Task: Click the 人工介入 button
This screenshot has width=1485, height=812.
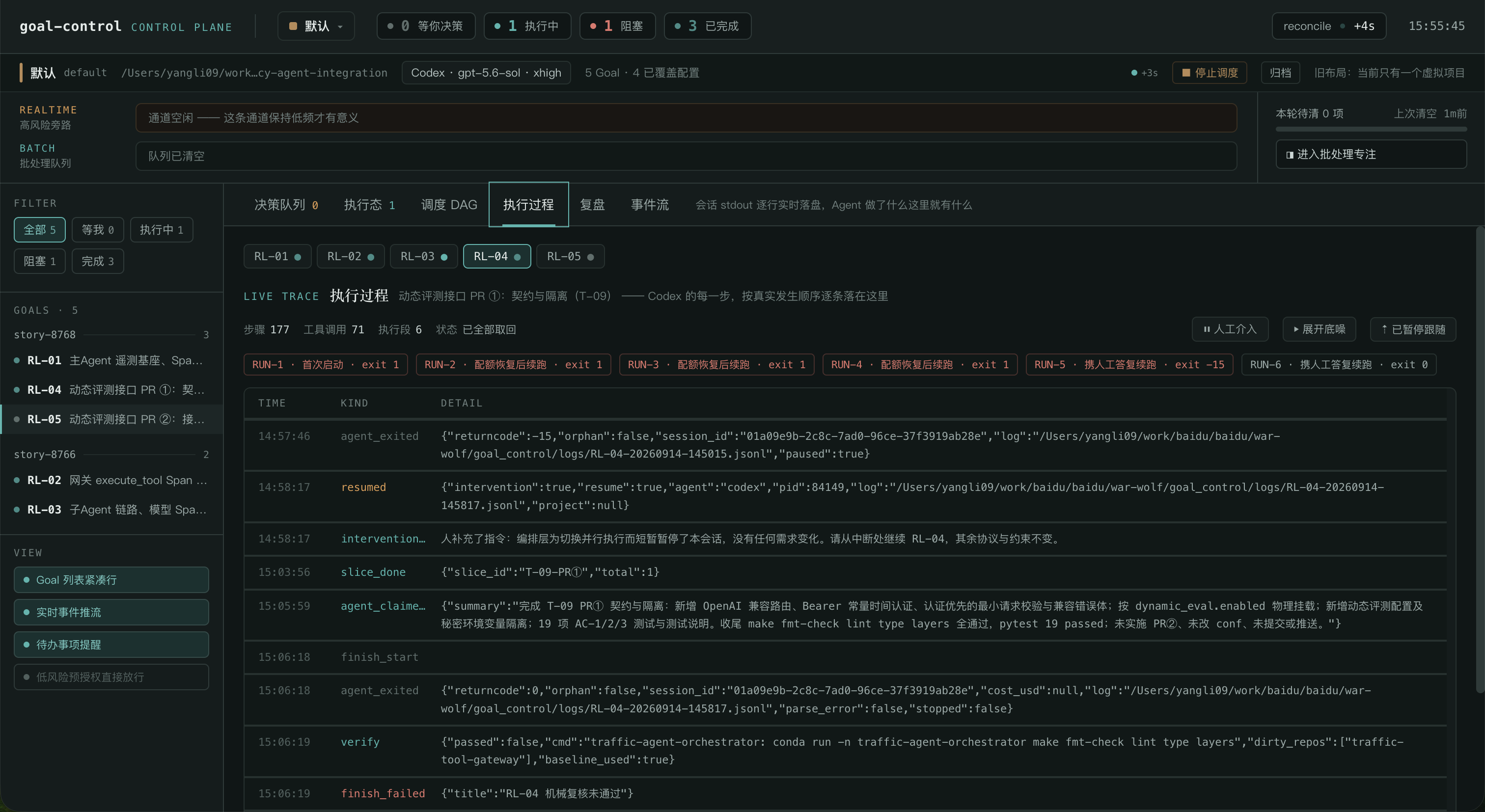Action: 1230,329
